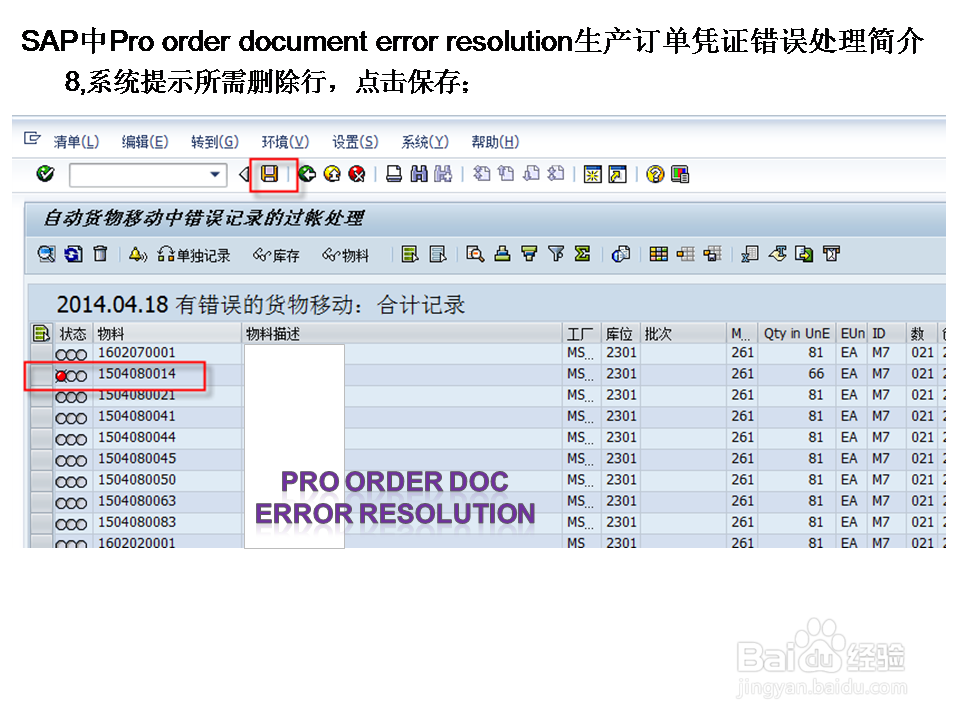Click the Word Processing icon
This screenshot has width=960, height=720.
(778, 253)
